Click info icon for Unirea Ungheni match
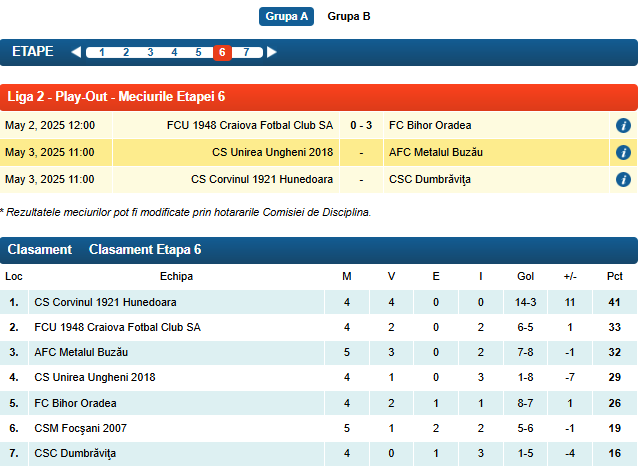The image size is (639, 473). click(x=623, y=153)
